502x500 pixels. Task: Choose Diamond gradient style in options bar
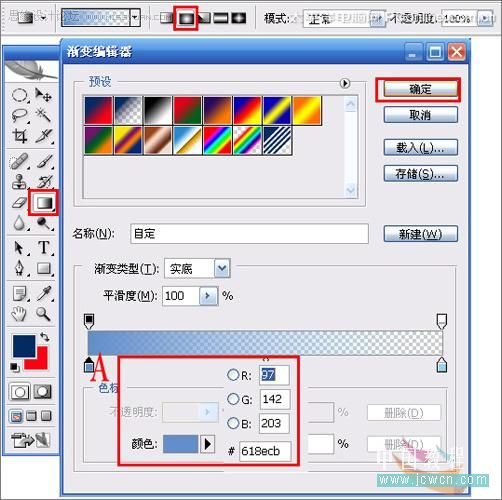pyautogui.click(x=239, y=18)
